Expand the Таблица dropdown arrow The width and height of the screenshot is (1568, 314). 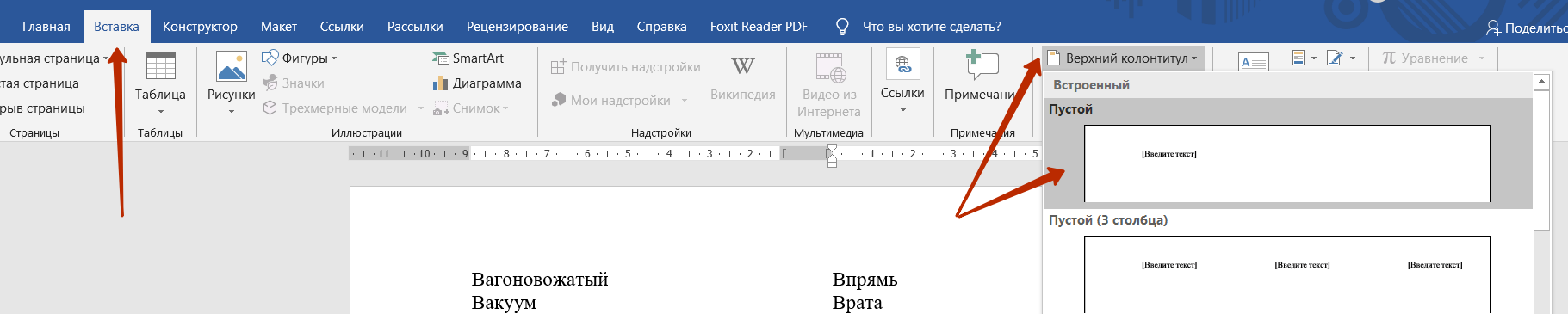pos(160,111)
